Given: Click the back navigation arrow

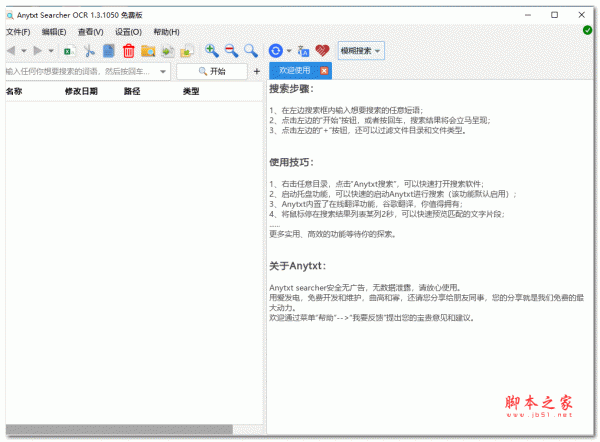Looking at the screenshot, I should point(11,51).
